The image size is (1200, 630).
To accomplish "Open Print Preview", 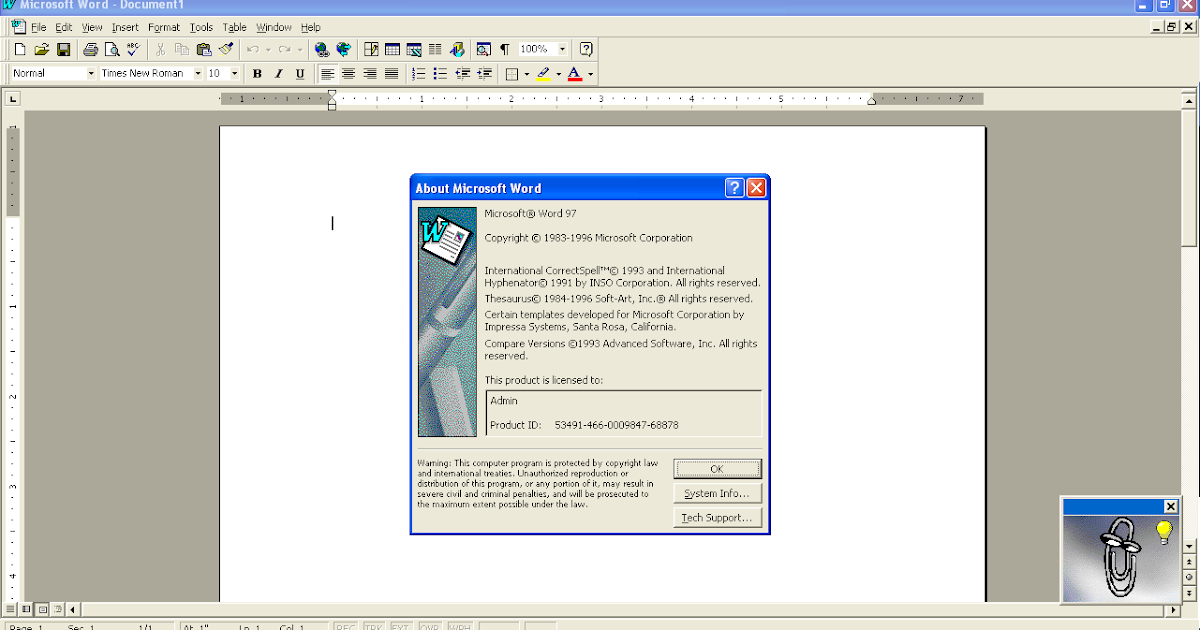I will [111, 49].
